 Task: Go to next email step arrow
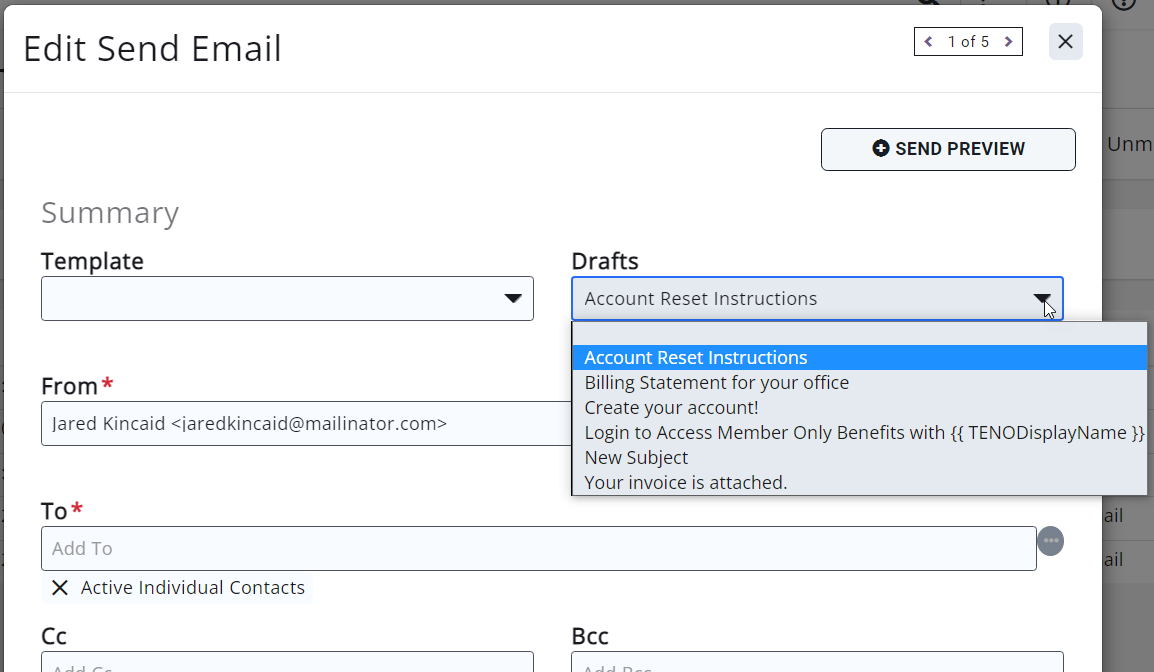pyautogui.click(x=1008, y=42)
